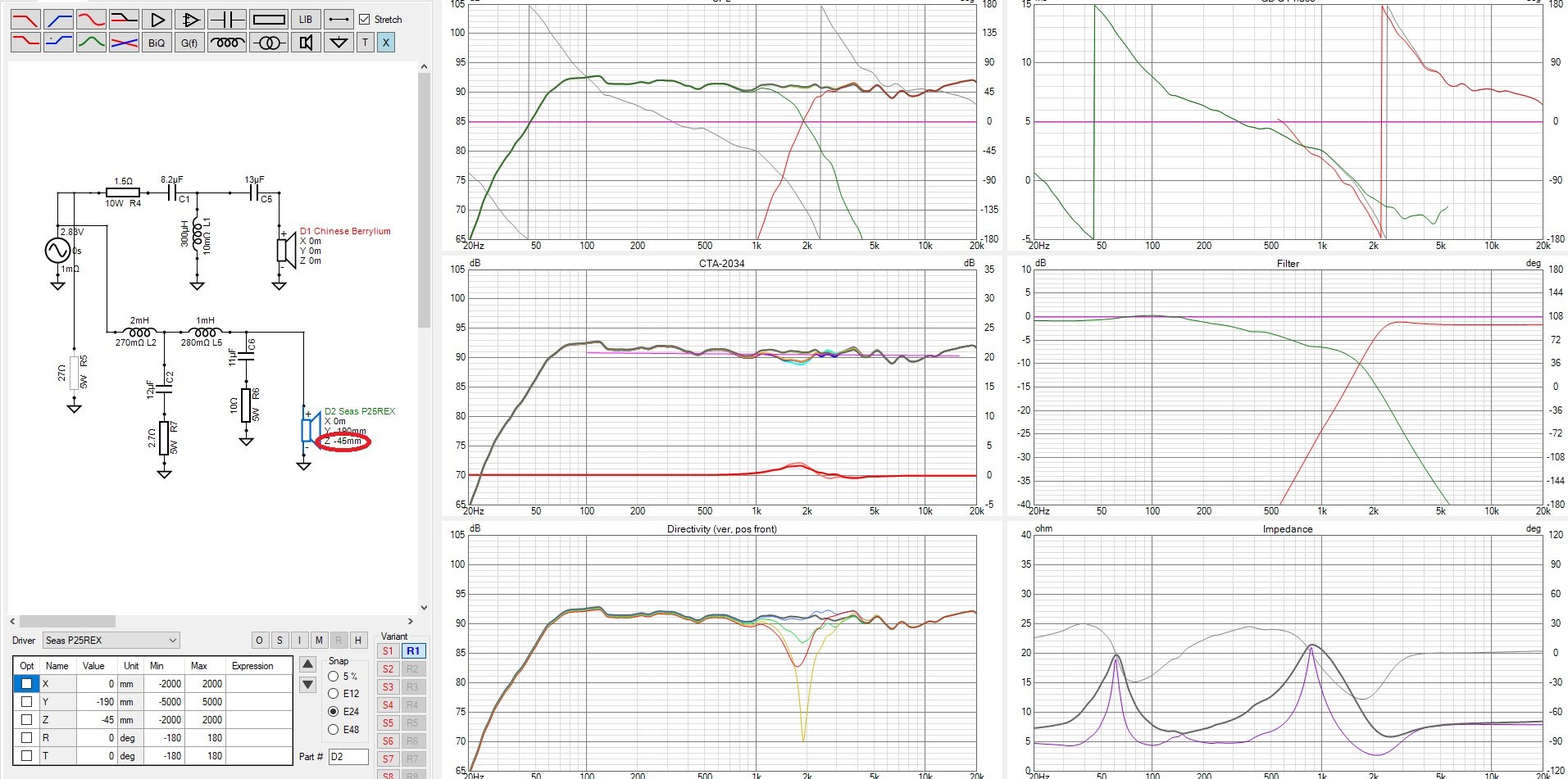Enable Opt checkbox for Y row
The height and width of the screenshot is (779, 1568).
click(x=27, y=701)
